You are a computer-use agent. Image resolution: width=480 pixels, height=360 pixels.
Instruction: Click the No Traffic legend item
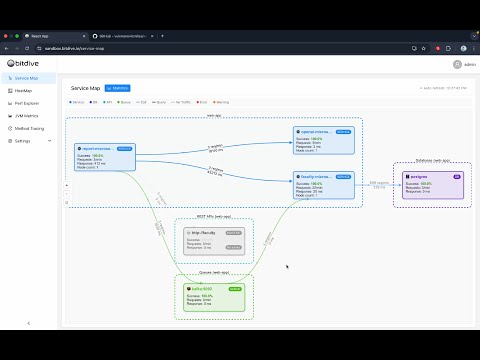pos(181,102)
